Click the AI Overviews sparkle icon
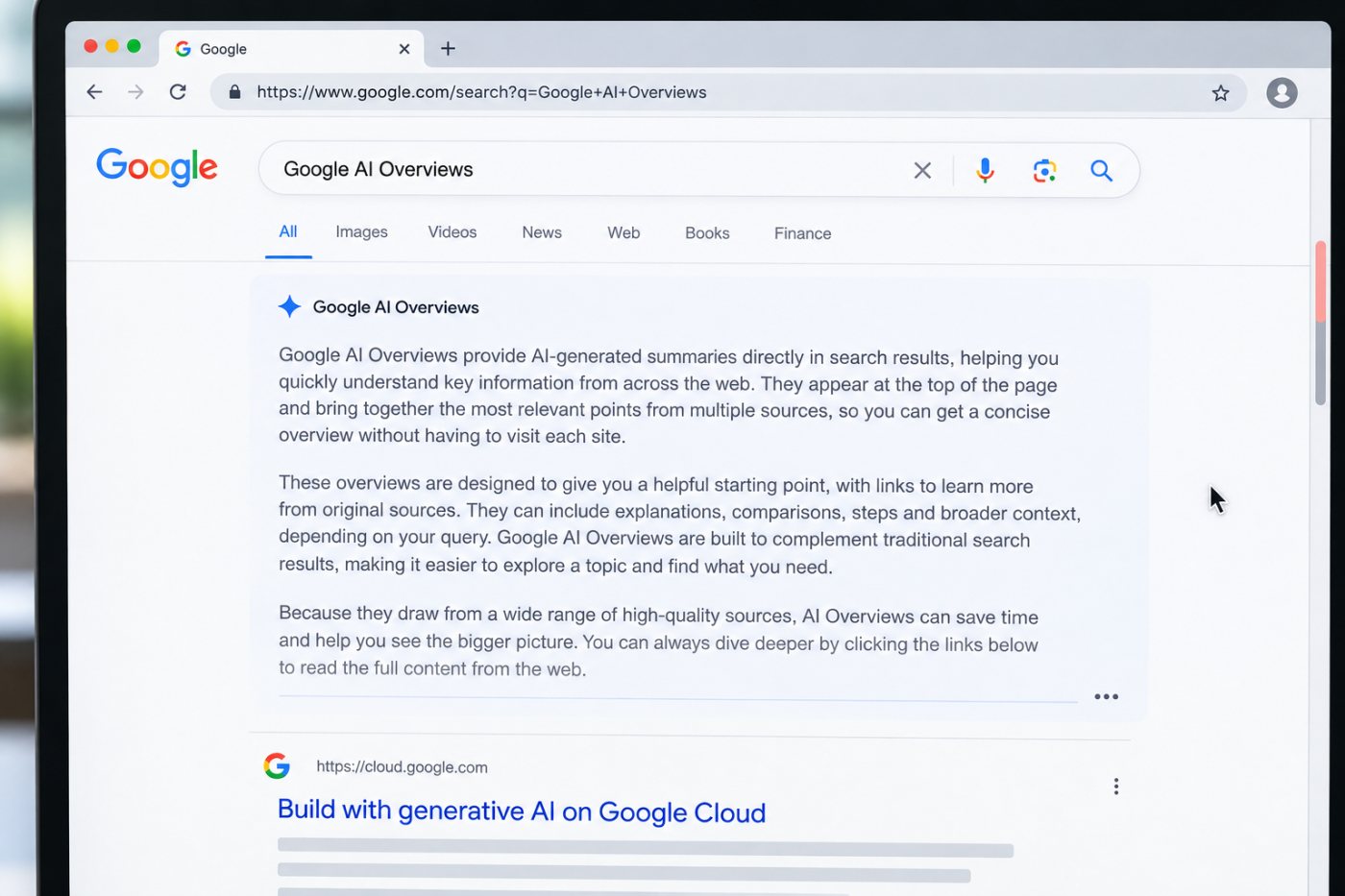1345x896 pixels. [289, 306]
